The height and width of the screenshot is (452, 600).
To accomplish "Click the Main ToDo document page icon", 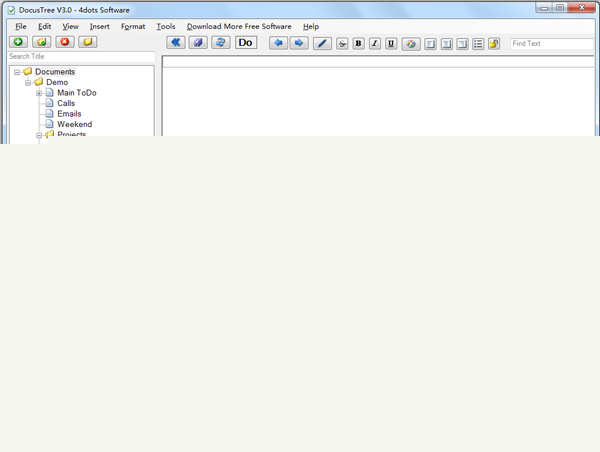I will click(x=49, y=92).
